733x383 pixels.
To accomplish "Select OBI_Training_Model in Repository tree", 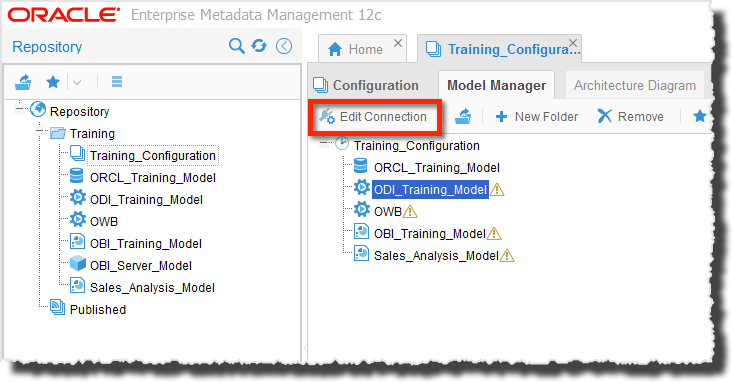I will (x=146, y=244).
